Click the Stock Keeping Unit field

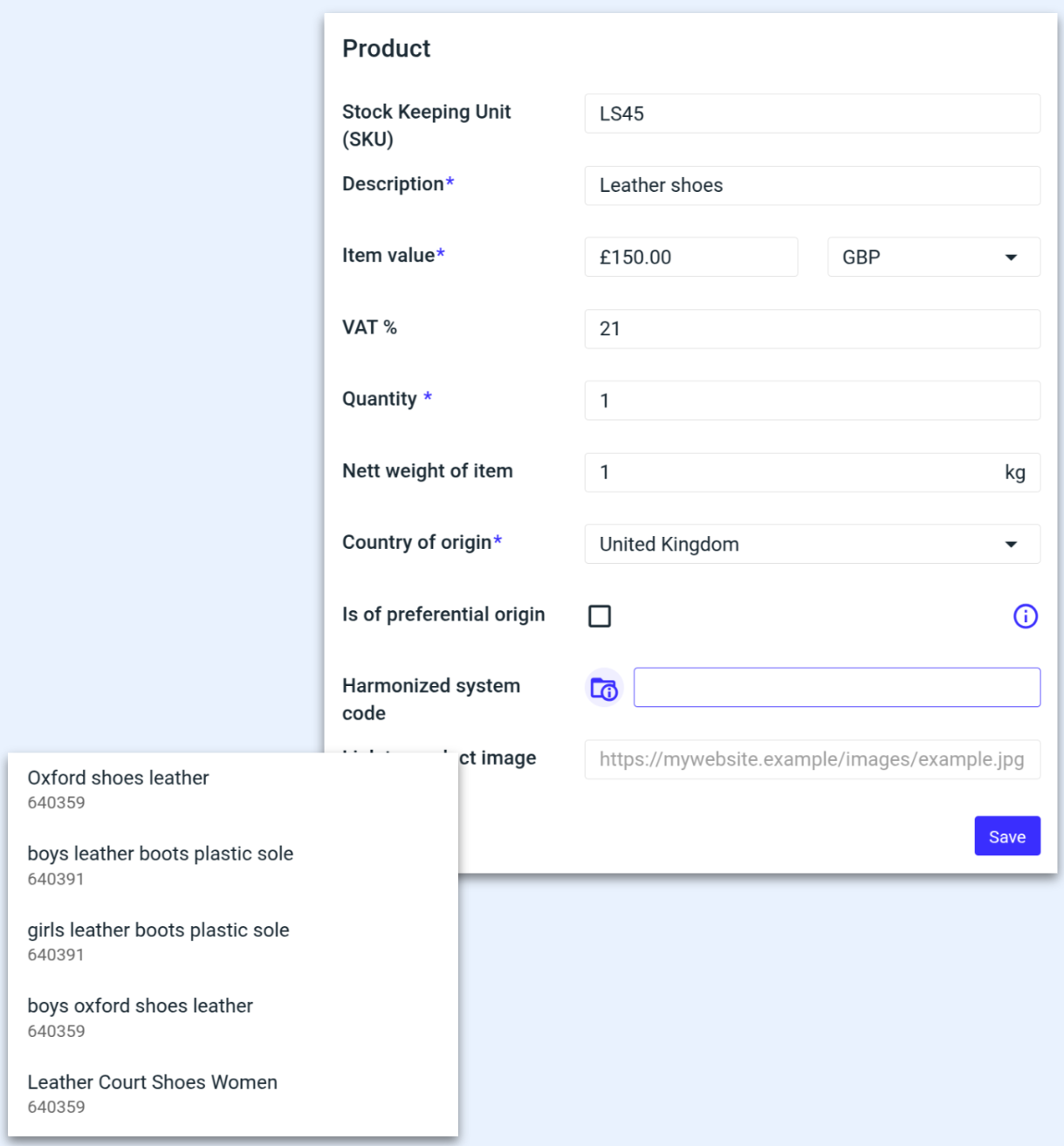[x=811, y=113]
